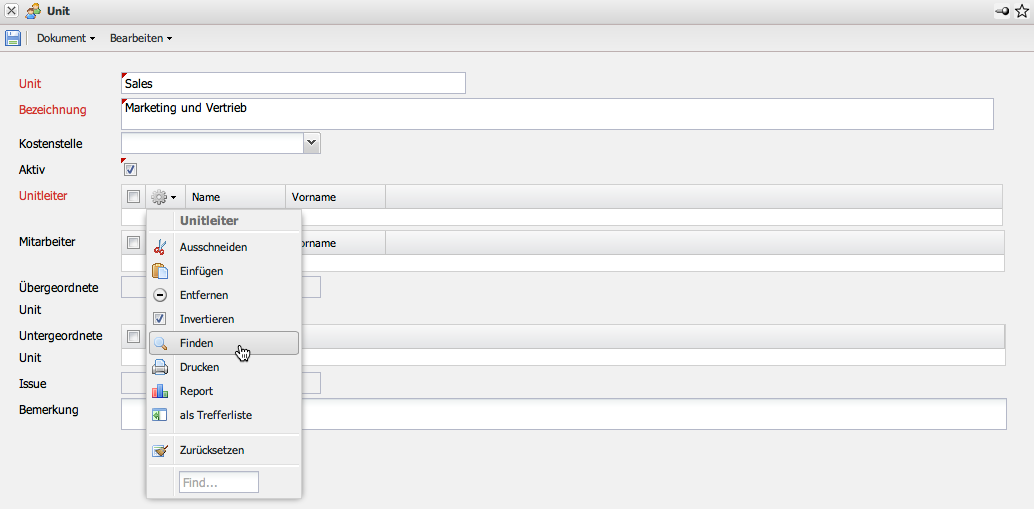Click the pin icon in the title bar

point(1002,11)
